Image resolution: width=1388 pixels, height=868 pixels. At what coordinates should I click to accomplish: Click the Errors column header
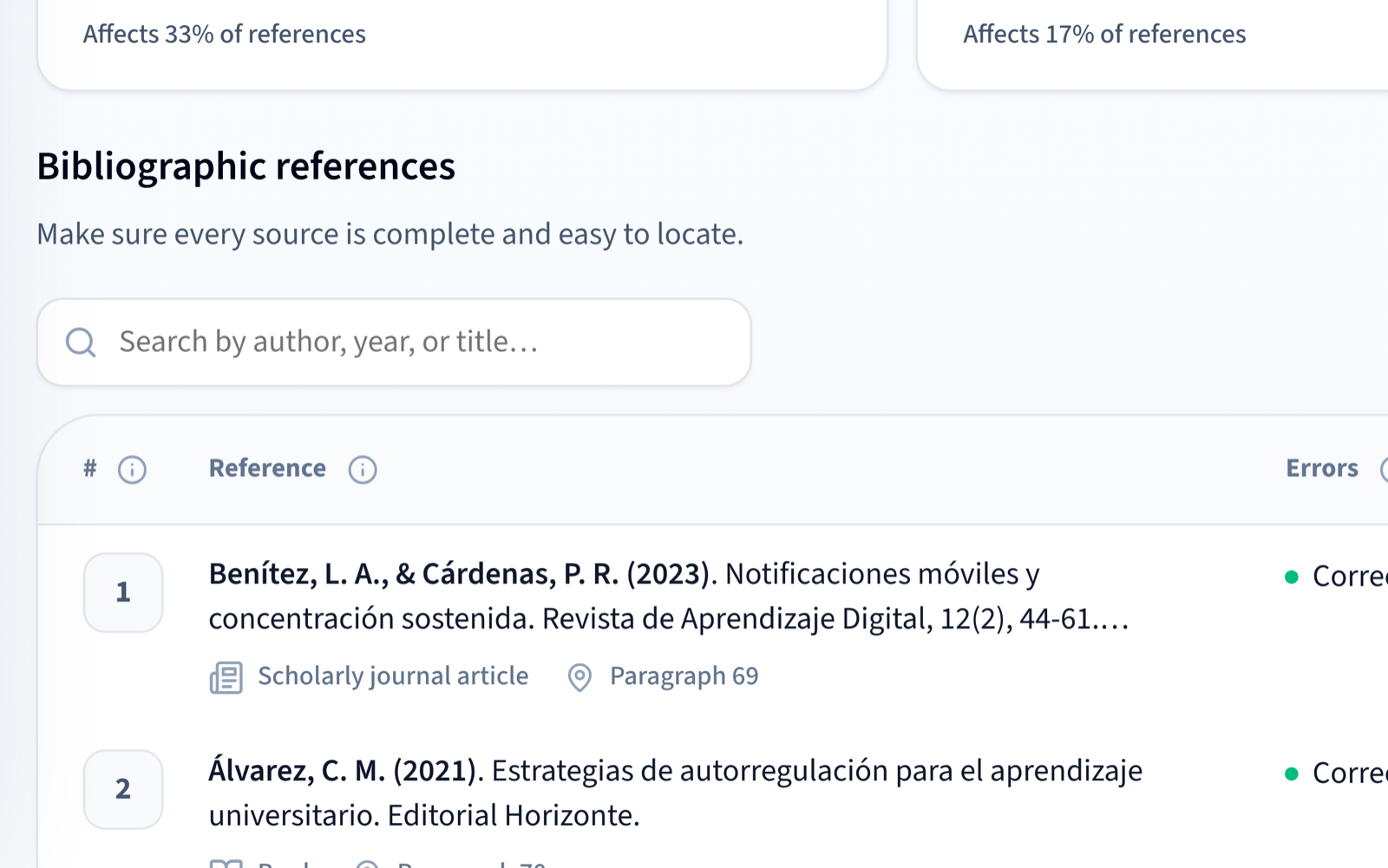[x=1321, y=468]
